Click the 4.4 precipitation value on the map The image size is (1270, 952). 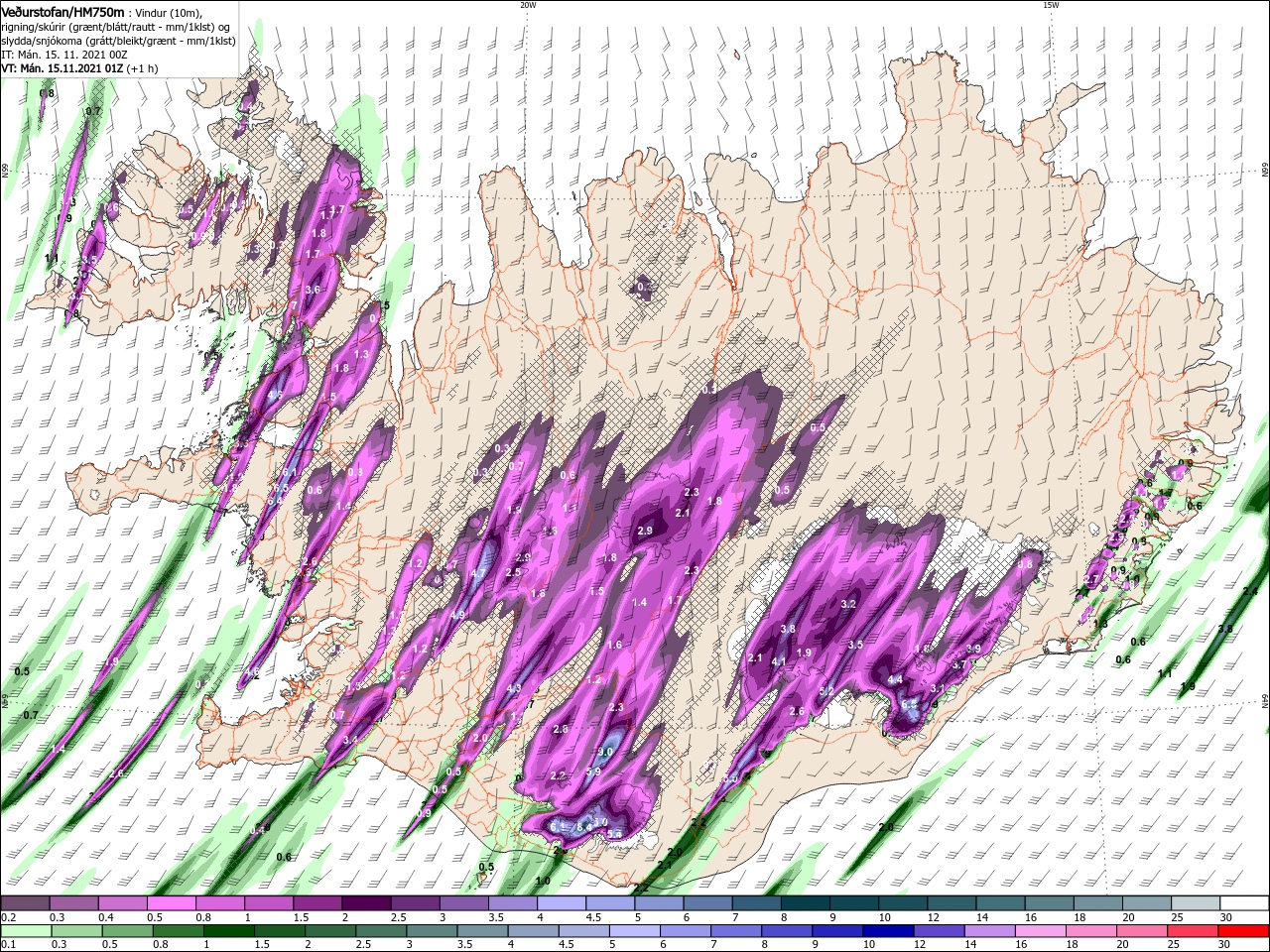[x=895, y=679]
